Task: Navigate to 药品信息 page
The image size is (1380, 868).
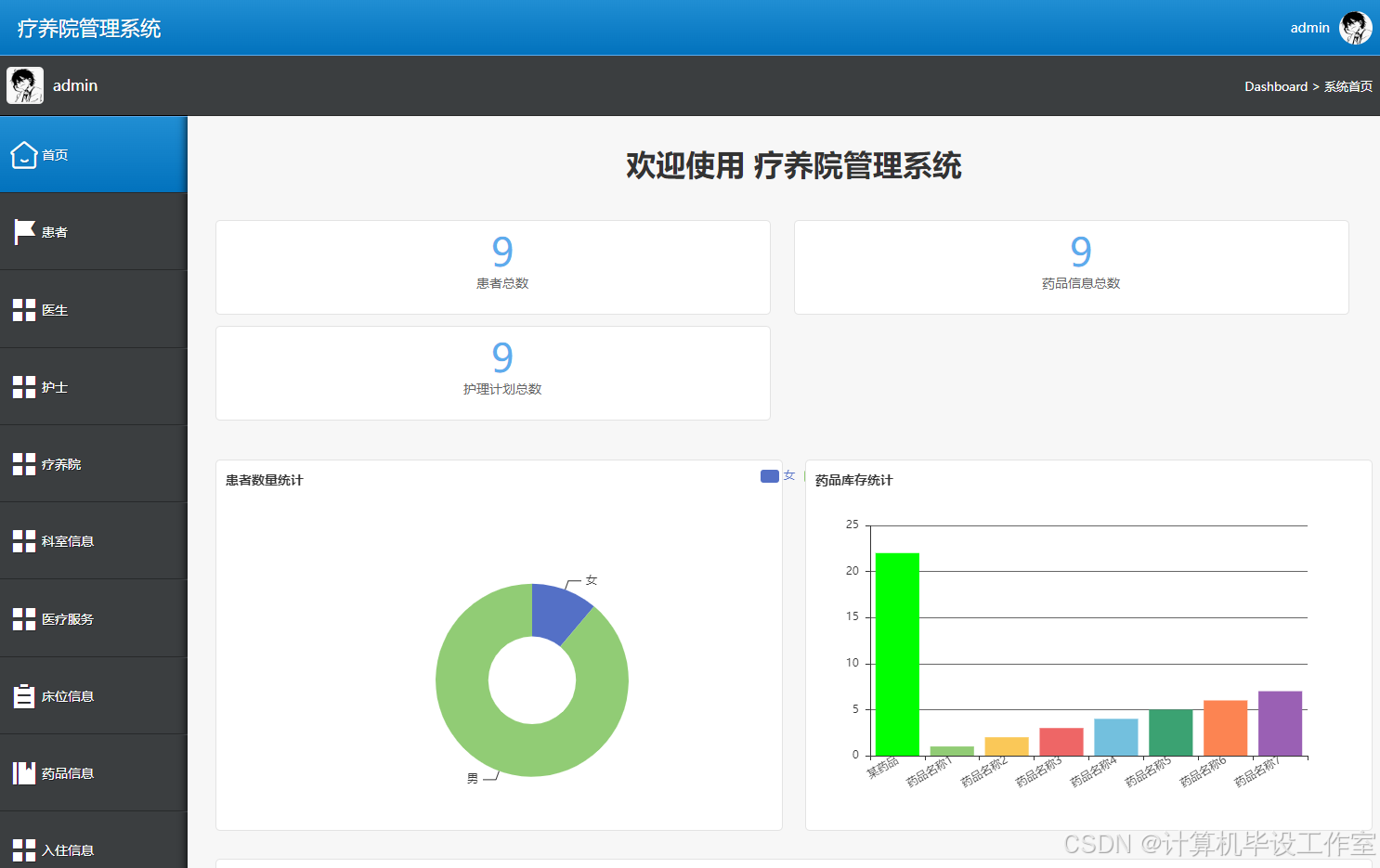Action: 93,773
